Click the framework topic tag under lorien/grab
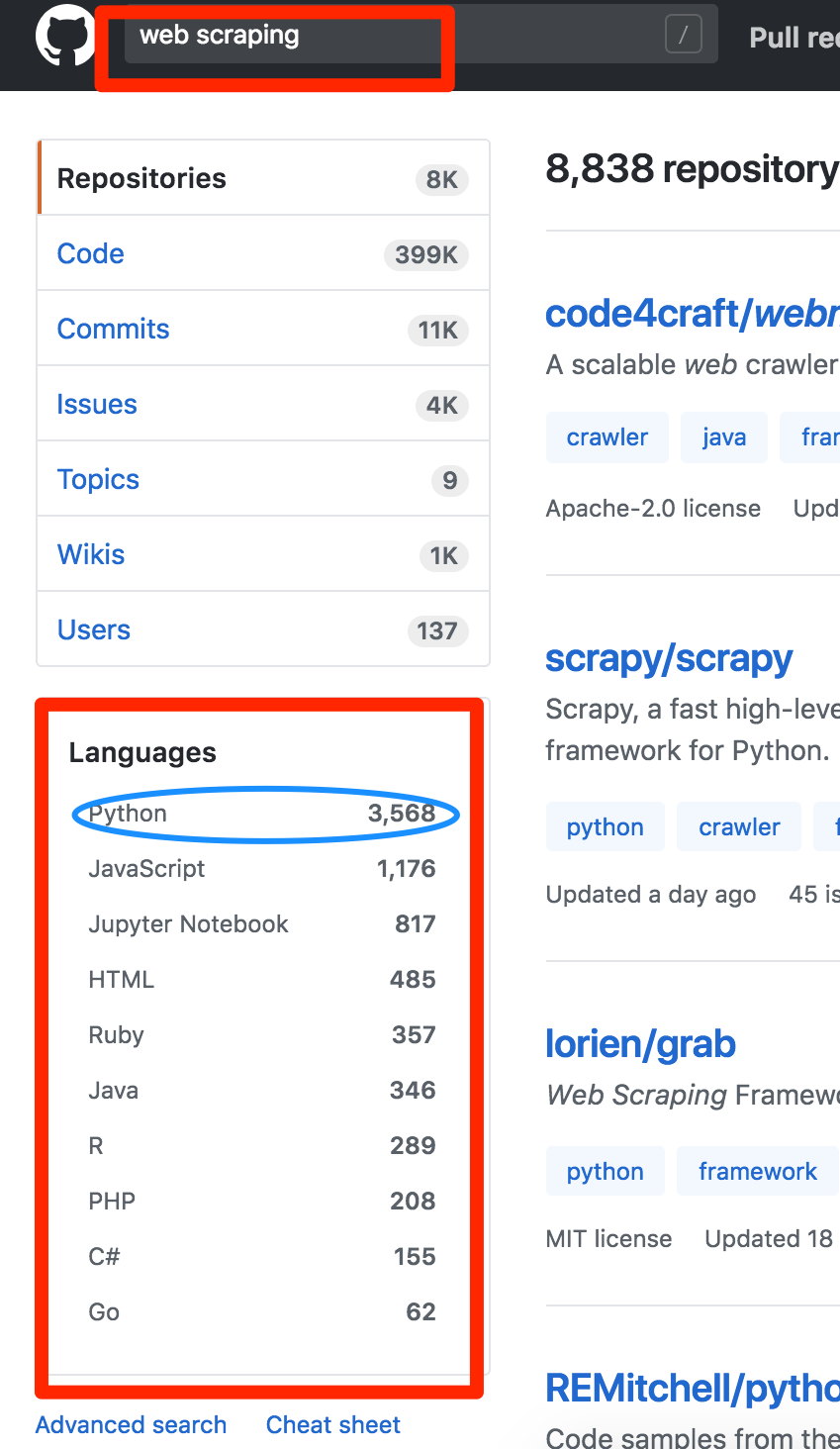This screenshot has height=1449, width=840. point(757,1172)
